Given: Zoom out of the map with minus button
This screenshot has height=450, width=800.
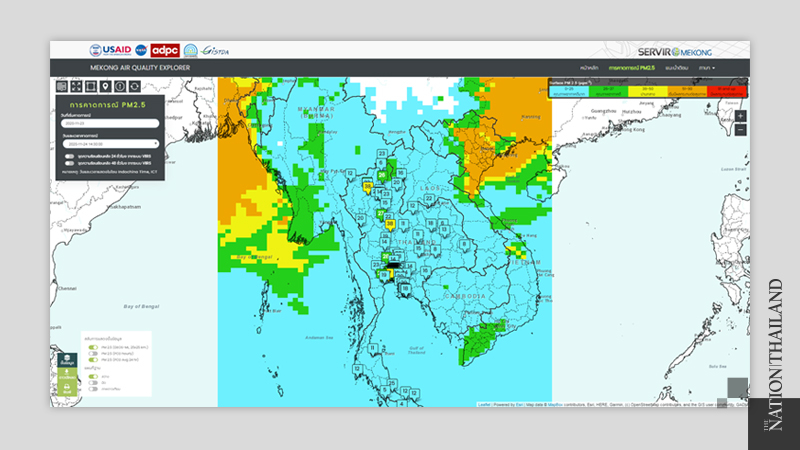Looking at the screenshot, I should (740, 130).
